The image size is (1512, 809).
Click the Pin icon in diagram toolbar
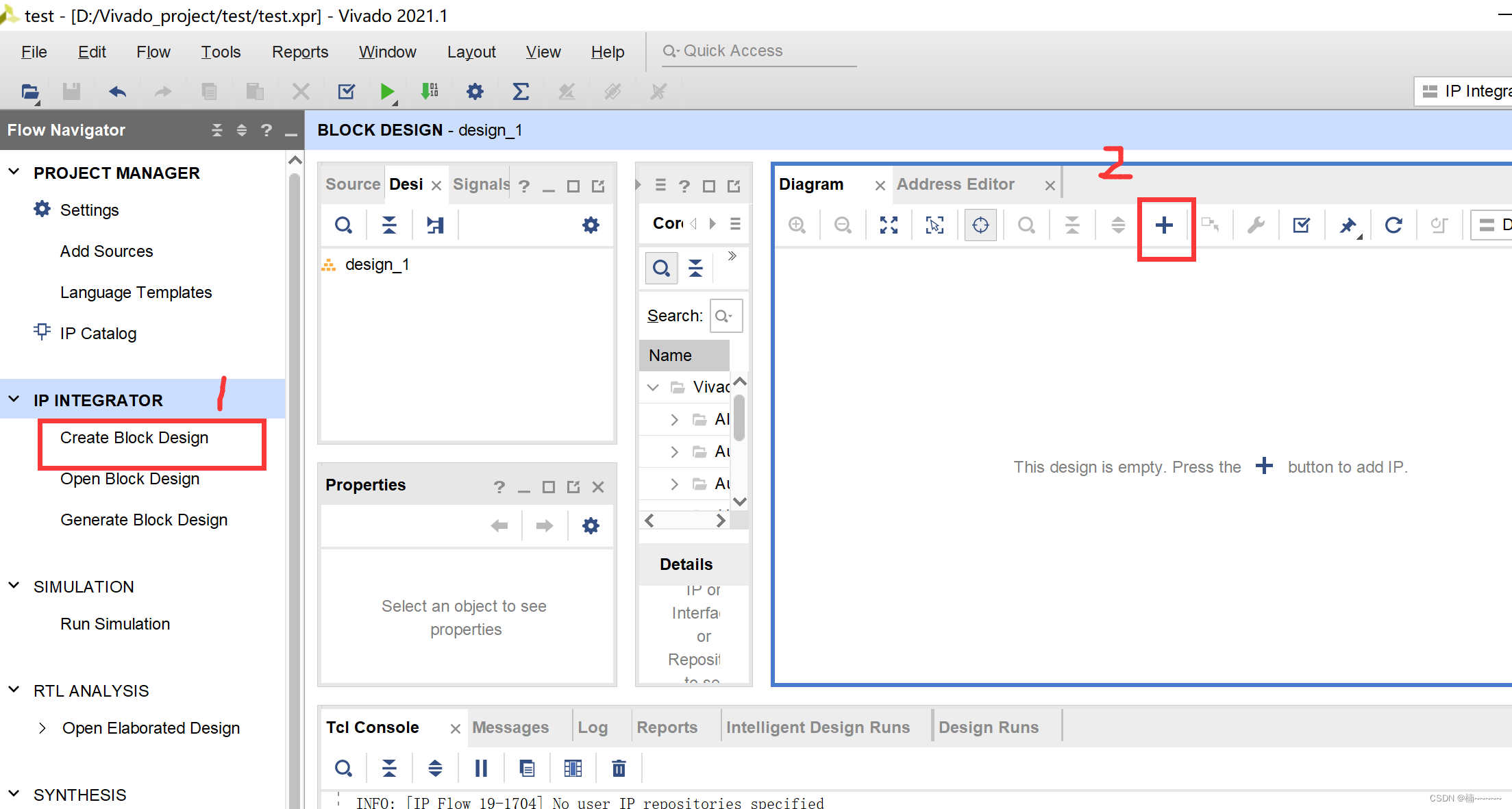(x=1347, y=225)
